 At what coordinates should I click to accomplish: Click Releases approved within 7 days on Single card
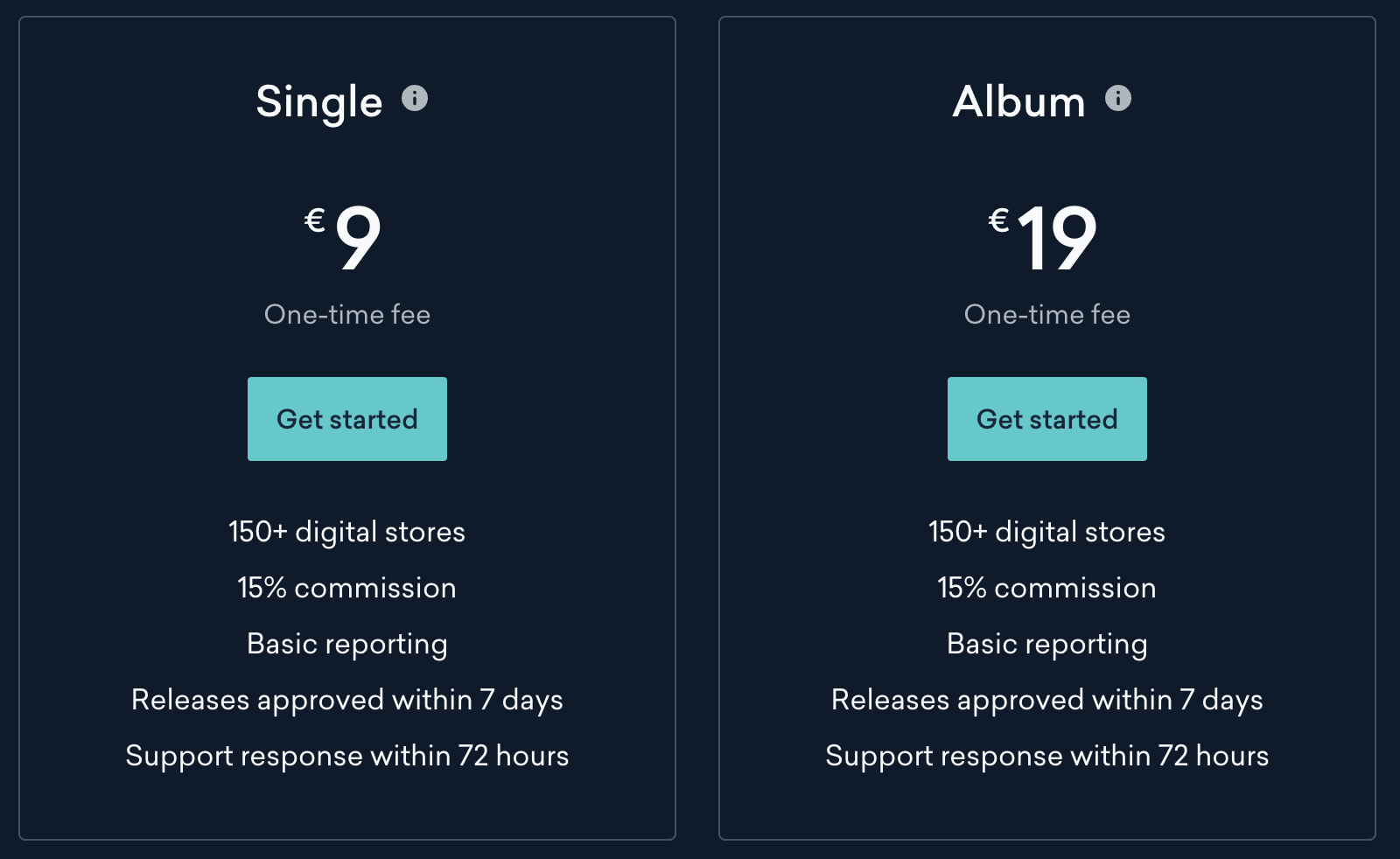click(346, 699)
